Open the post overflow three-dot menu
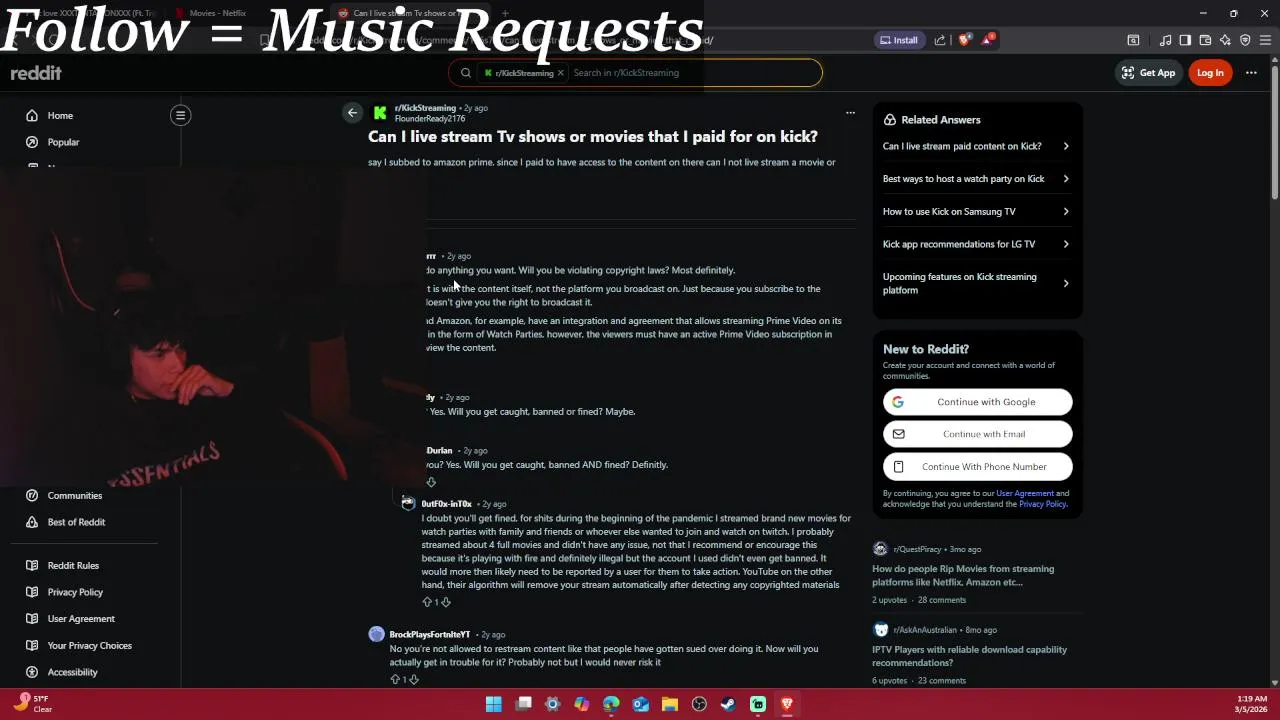Screen dimensions: 1280x720 pos(850,113)
